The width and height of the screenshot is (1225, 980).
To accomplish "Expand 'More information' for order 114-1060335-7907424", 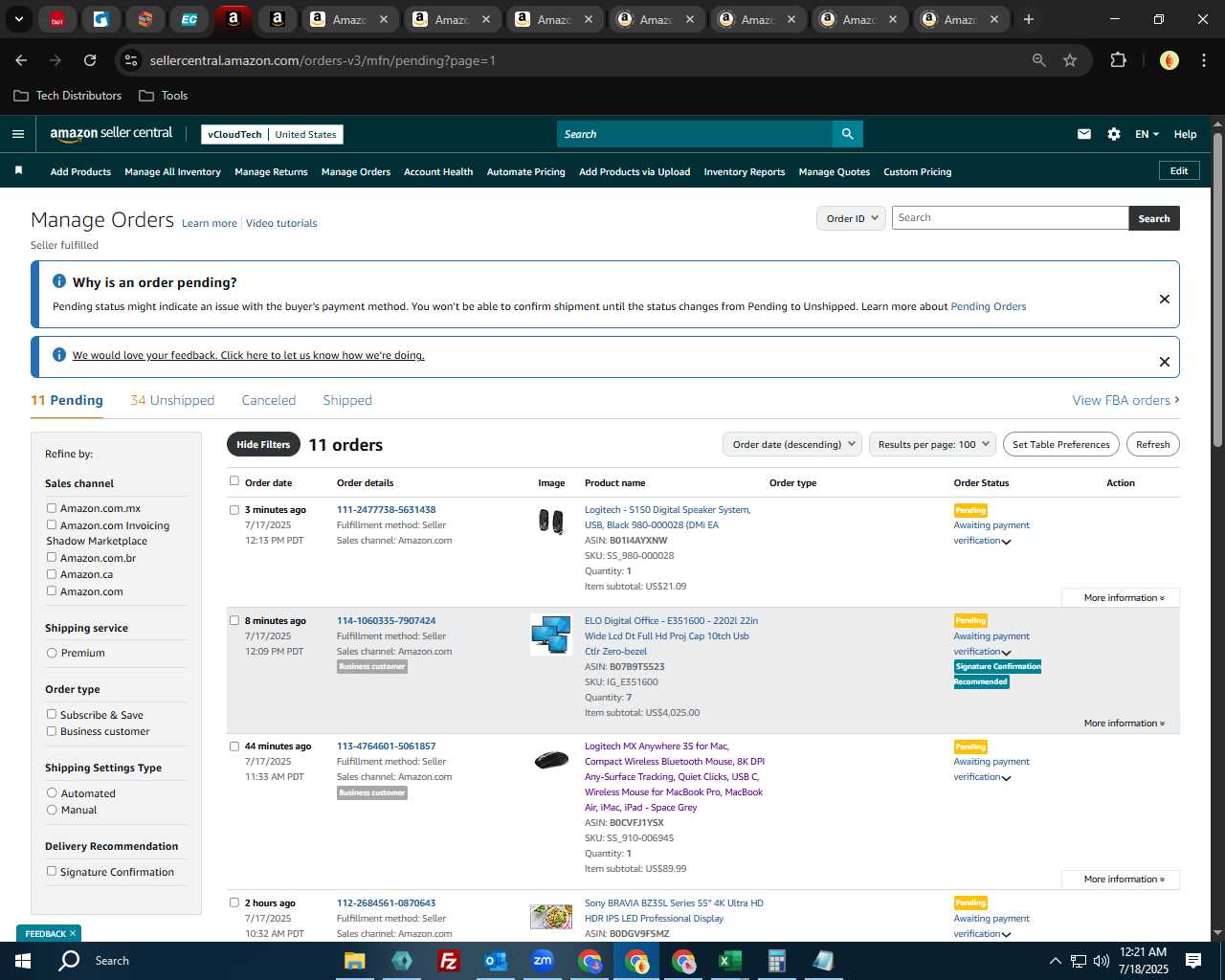I will point(1124,723).
